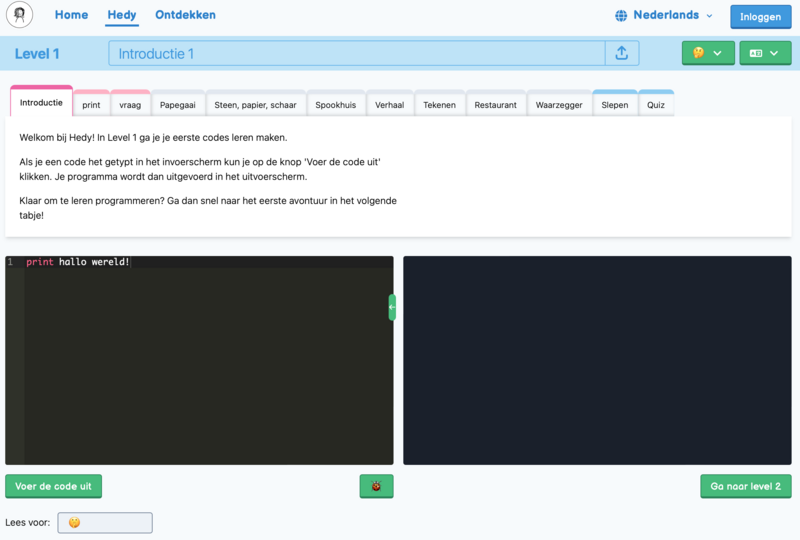The width and height of the screenshot is (800, 540).
Task: Click the green resize handle between editor panes
Action: click(x=392, y=307)
